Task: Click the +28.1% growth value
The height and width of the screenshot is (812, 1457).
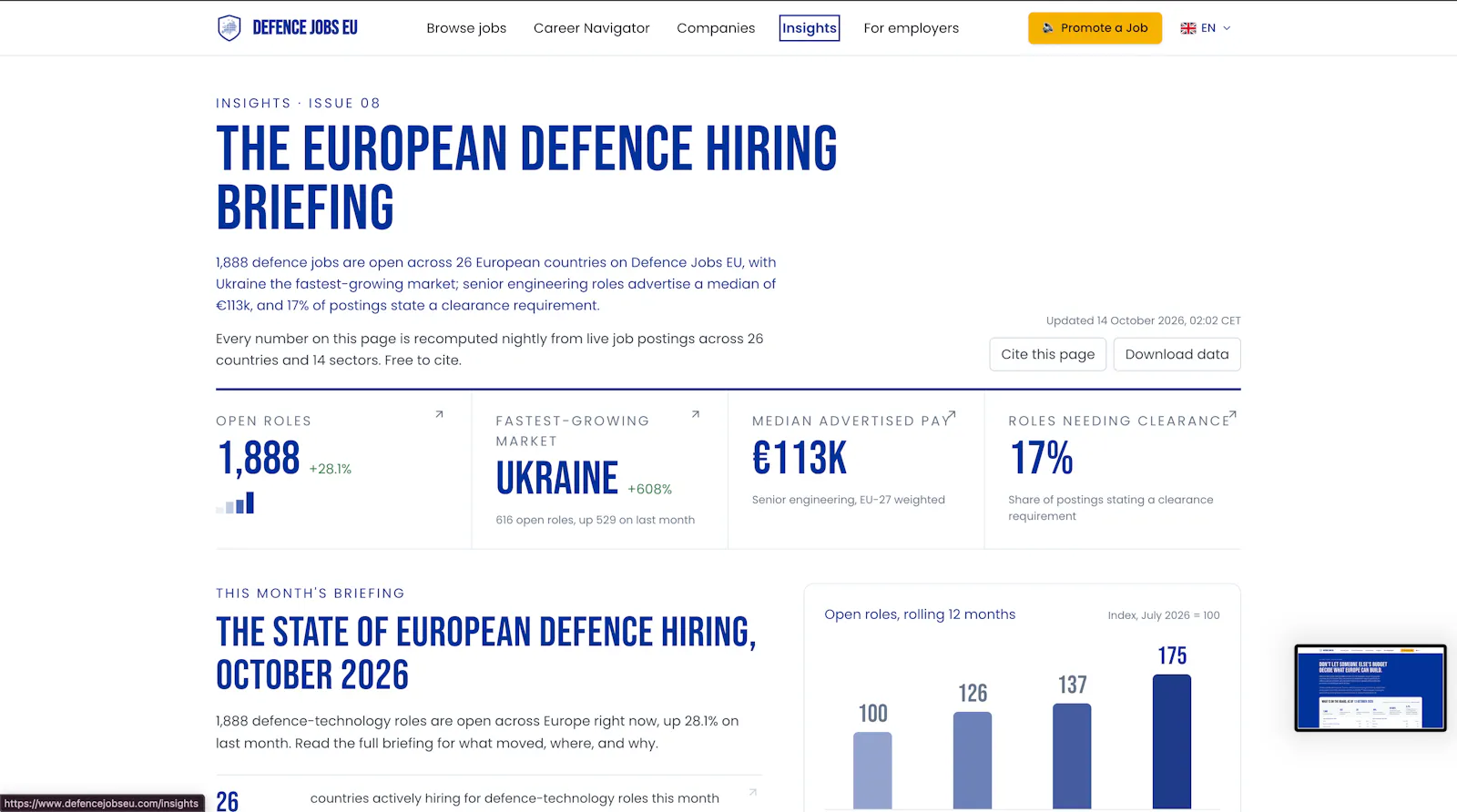Action: click(x=331, y=469)
